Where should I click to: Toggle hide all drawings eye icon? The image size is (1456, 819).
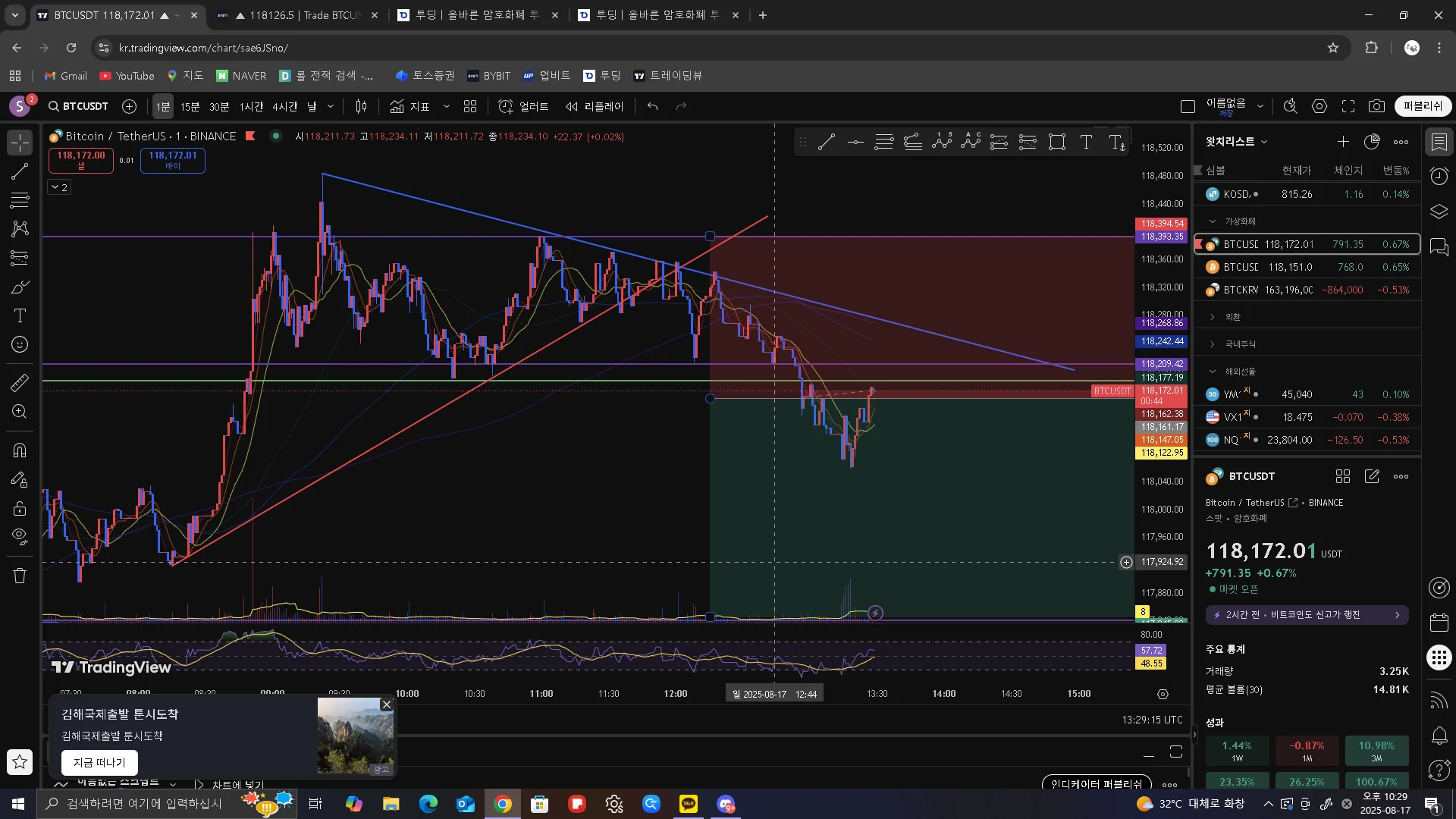20,536
